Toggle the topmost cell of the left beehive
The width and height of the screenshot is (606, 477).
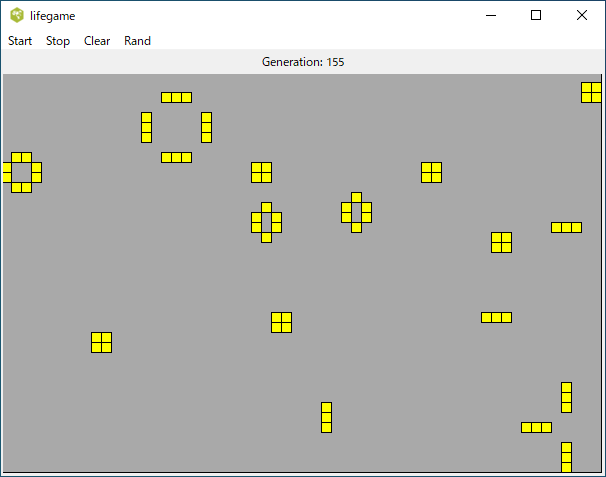click(266, 208)
